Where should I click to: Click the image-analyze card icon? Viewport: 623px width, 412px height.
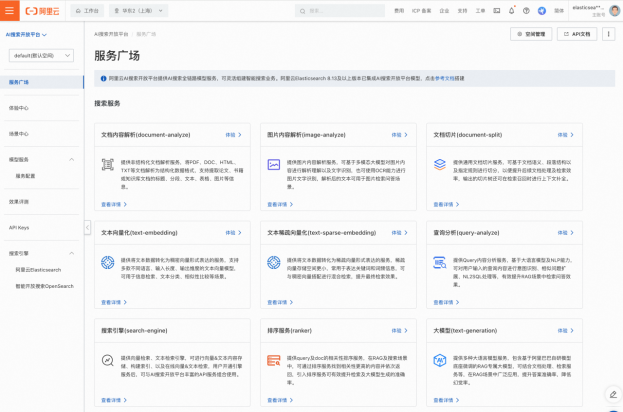(x=274, y=164)
